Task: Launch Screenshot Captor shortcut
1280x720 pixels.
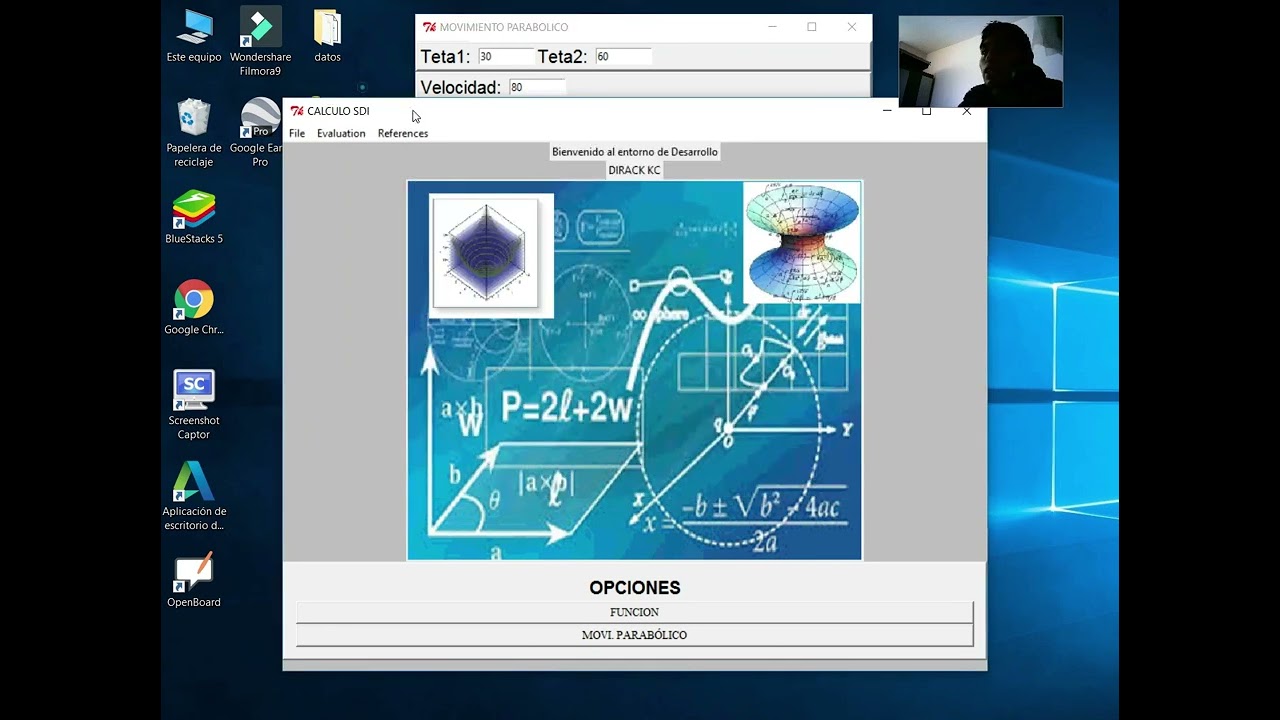Action: coord(194,405)
